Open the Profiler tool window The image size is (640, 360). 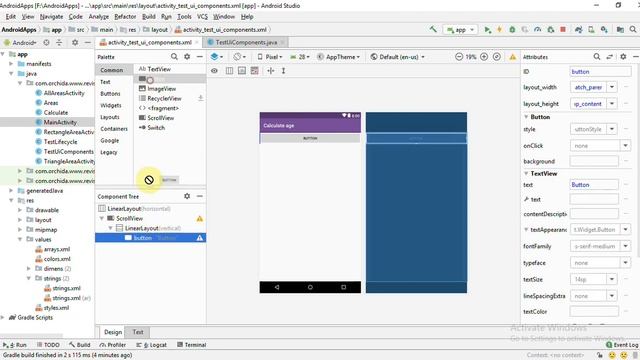[x=113, y=345]
